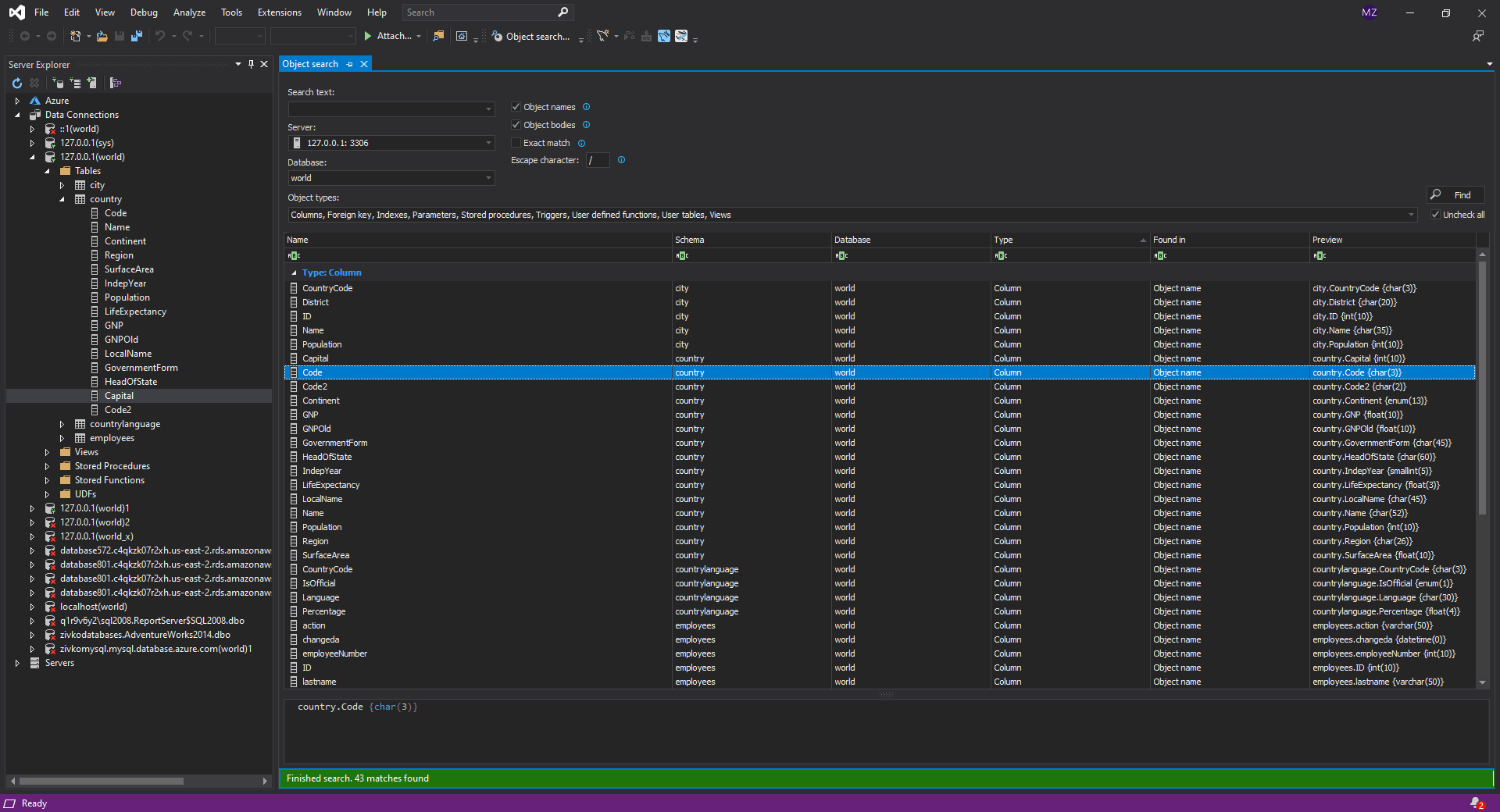Viewport: 1500px width, 812px height.
Task: Click the Connect to Database icon in Server Explorer
Action: (58, 83)
